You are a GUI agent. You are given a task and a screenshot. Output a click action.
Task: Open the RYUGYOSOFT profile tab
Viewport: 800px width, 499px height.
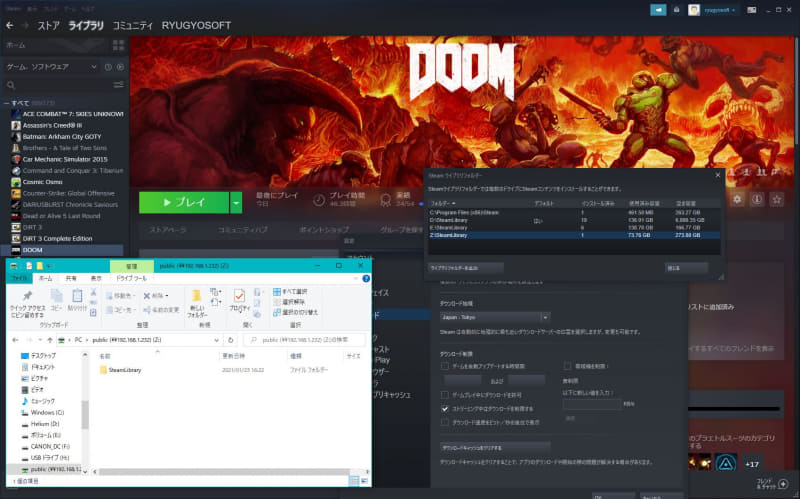click(x=196, y=26)
